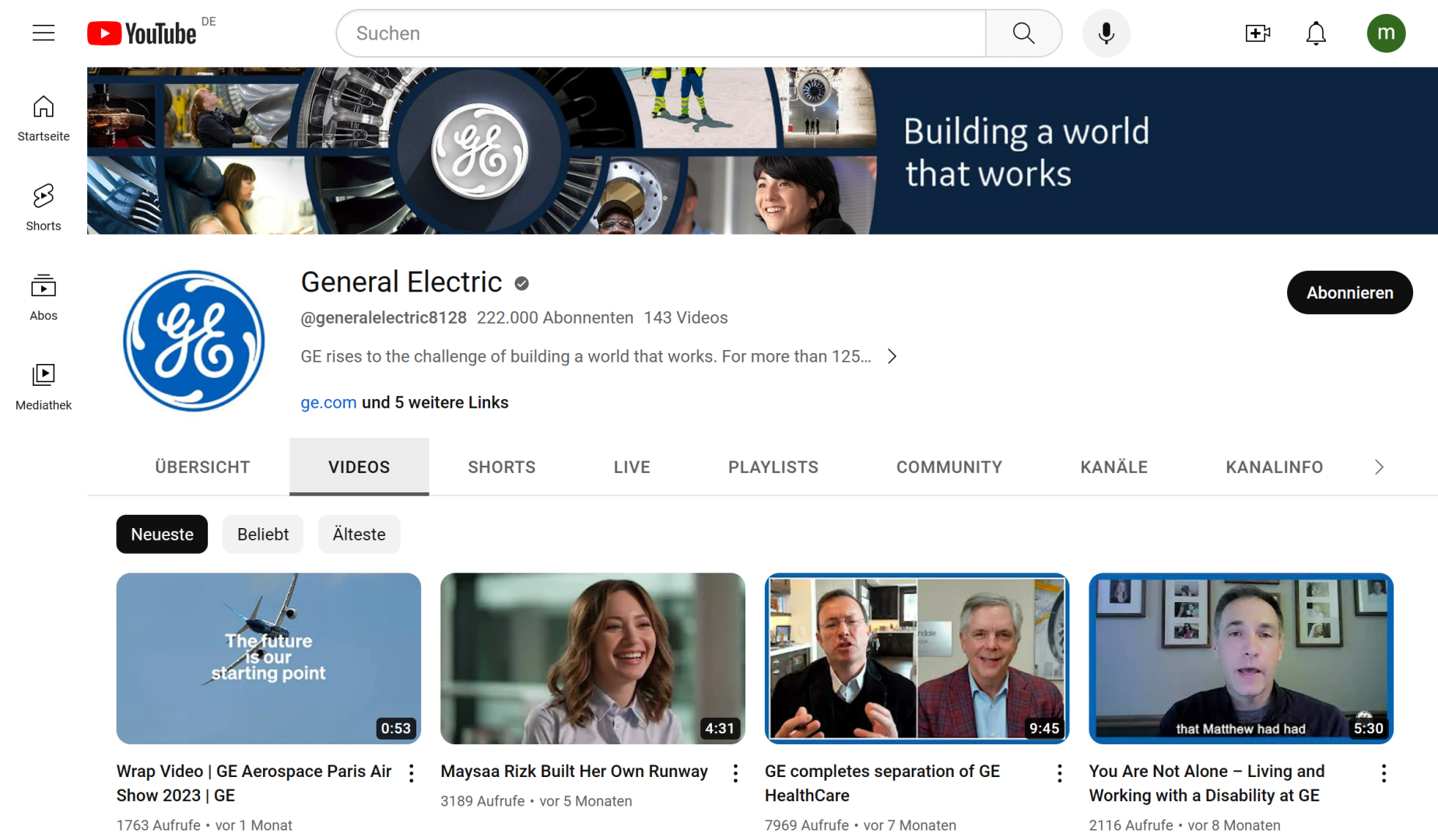Subscribe with the Abonnieren button
Viewport: 1438px width, 840px height.
(1349, 292)
